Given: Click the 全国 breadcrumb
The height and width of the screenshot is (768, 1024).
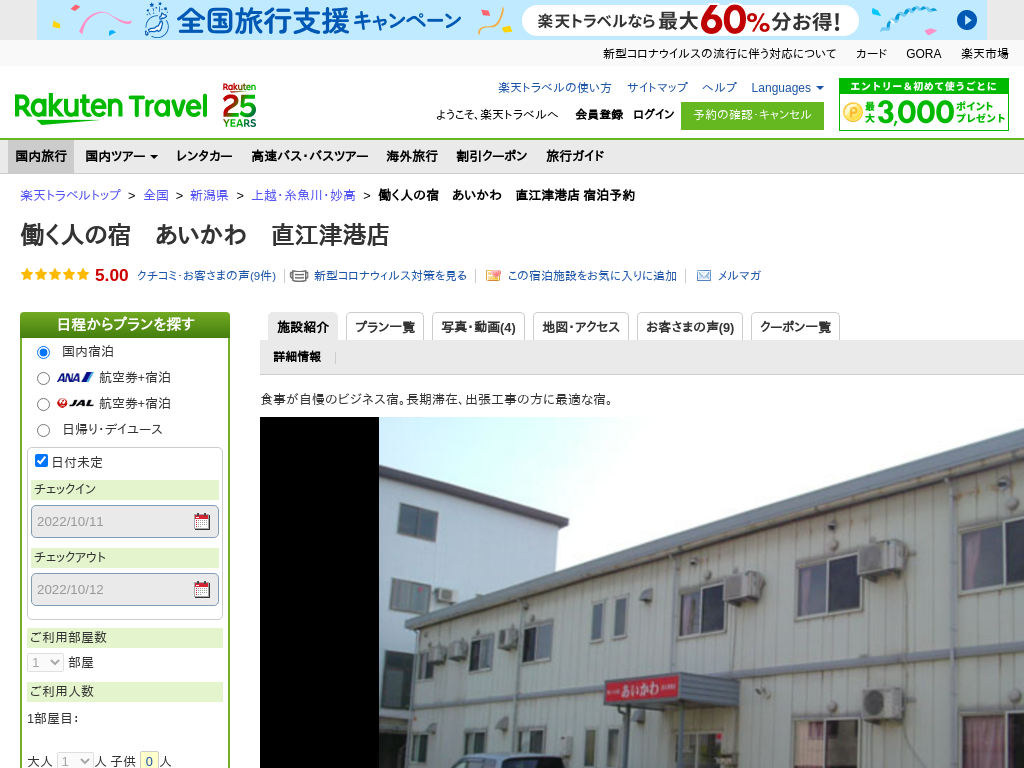Looking at the screenshot, I should 156,195.
